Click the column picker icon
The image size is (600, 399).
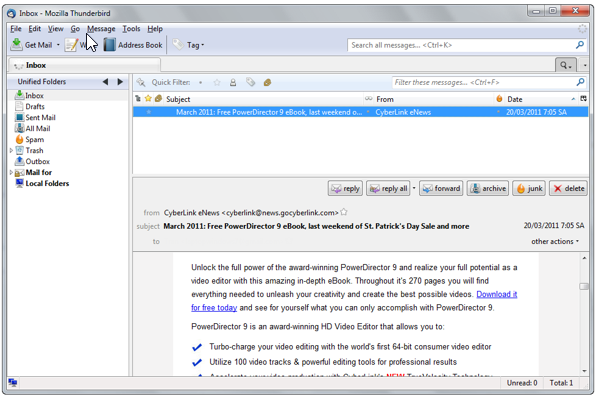coord(583,99)
